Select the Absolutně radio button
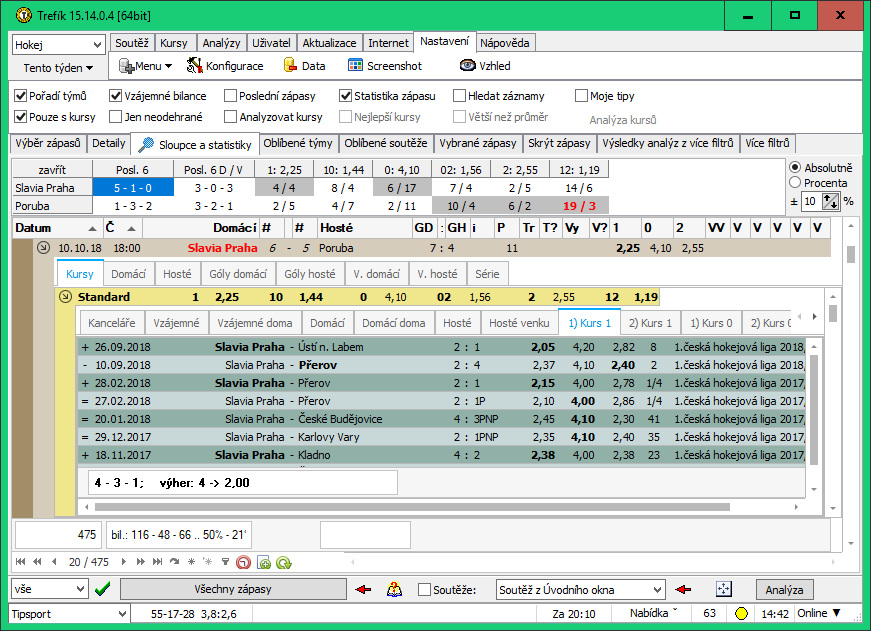 pos(795,167)
